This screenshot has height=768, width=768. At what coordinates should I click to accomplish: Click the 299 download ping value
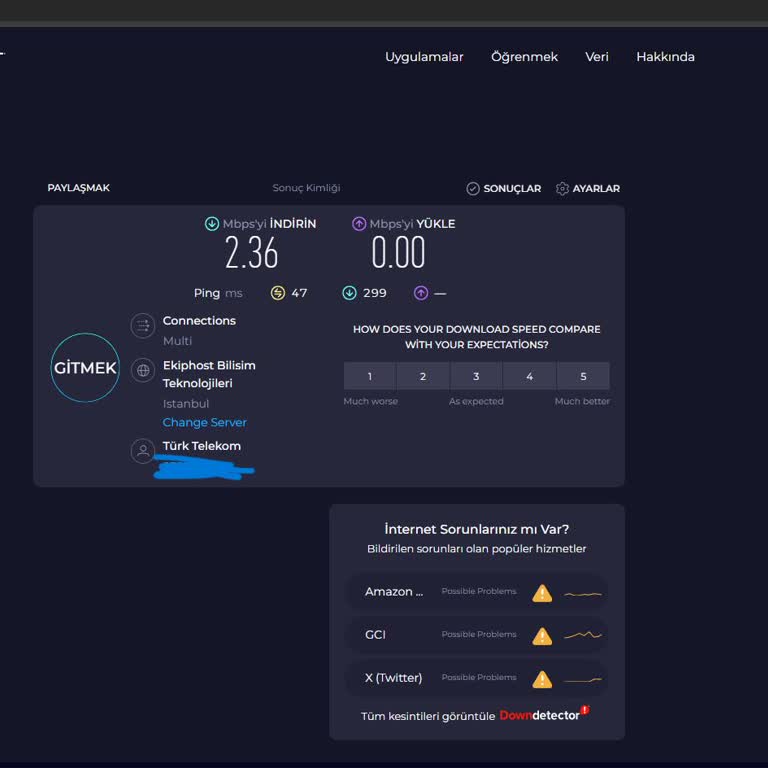pos(375,293)
